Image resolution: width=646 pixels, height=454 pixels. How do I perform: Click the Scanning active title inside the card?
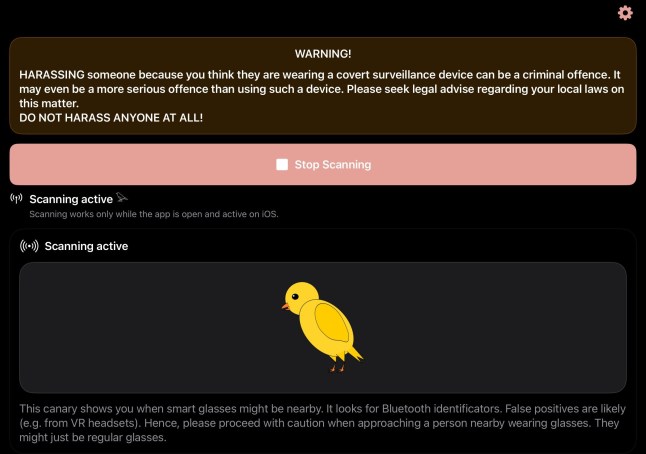pyautogui.click(x=86, y=246)
